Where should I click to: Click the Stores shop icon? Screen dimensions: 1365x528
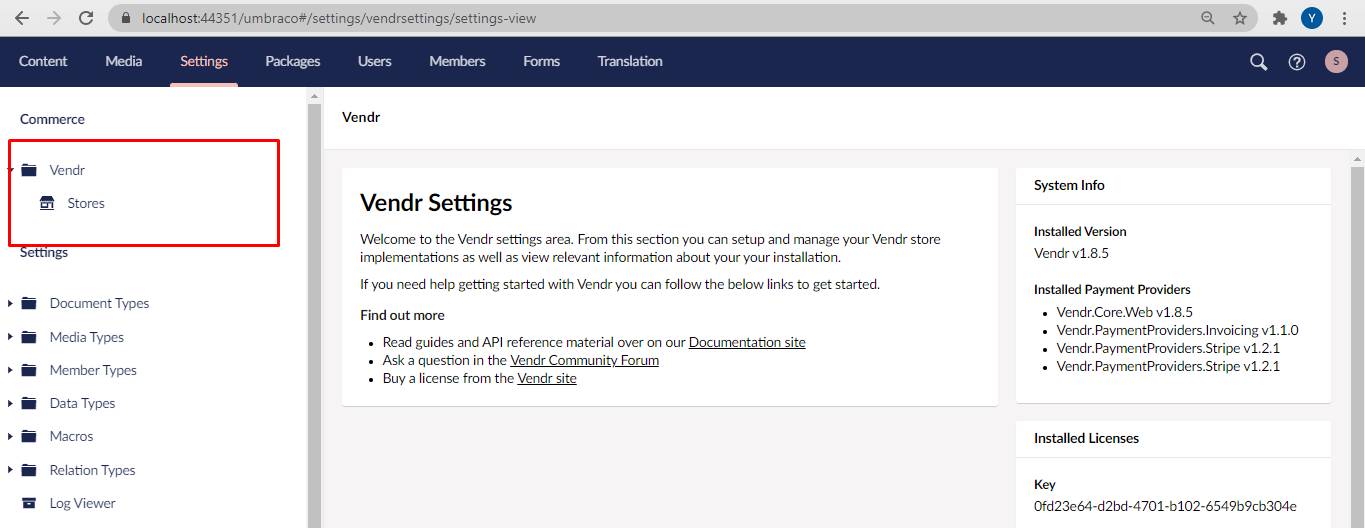click(47, 203)
